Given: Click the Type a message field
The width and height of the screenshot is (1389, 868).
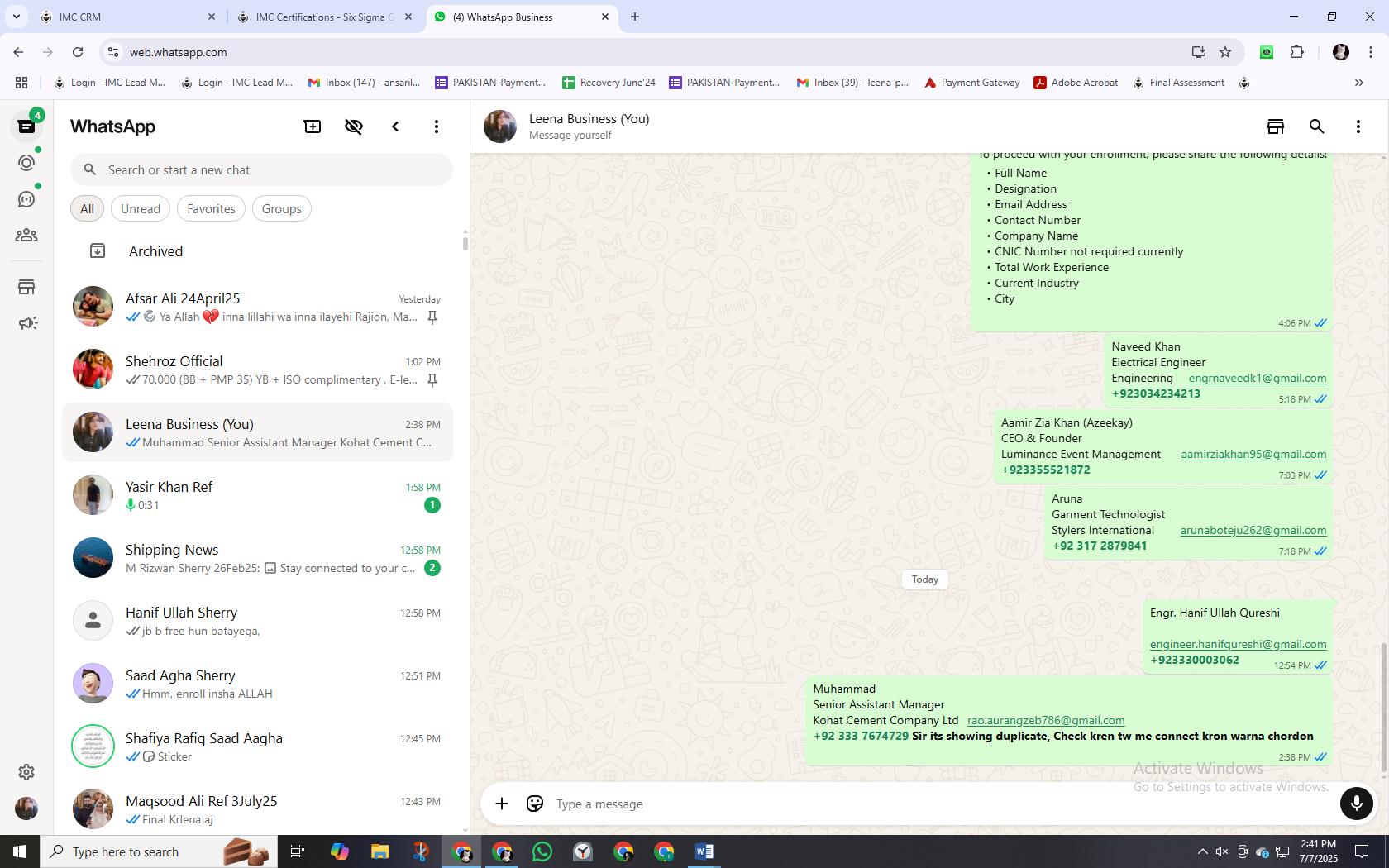Looking at the screenshot, I should pos(943,804).
